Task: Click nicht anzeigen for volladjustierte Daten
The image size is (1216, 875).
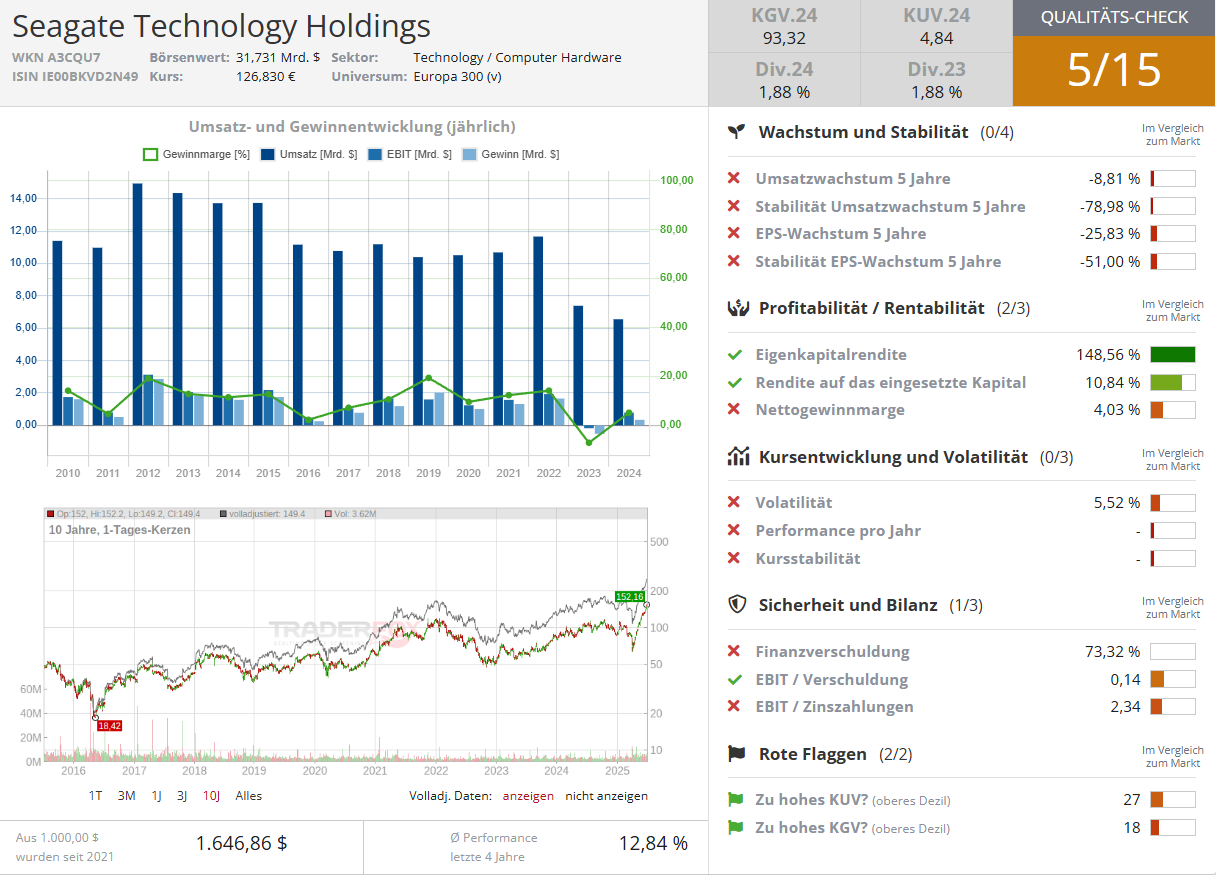Action: pyautogui.click(x=606, y=796)
